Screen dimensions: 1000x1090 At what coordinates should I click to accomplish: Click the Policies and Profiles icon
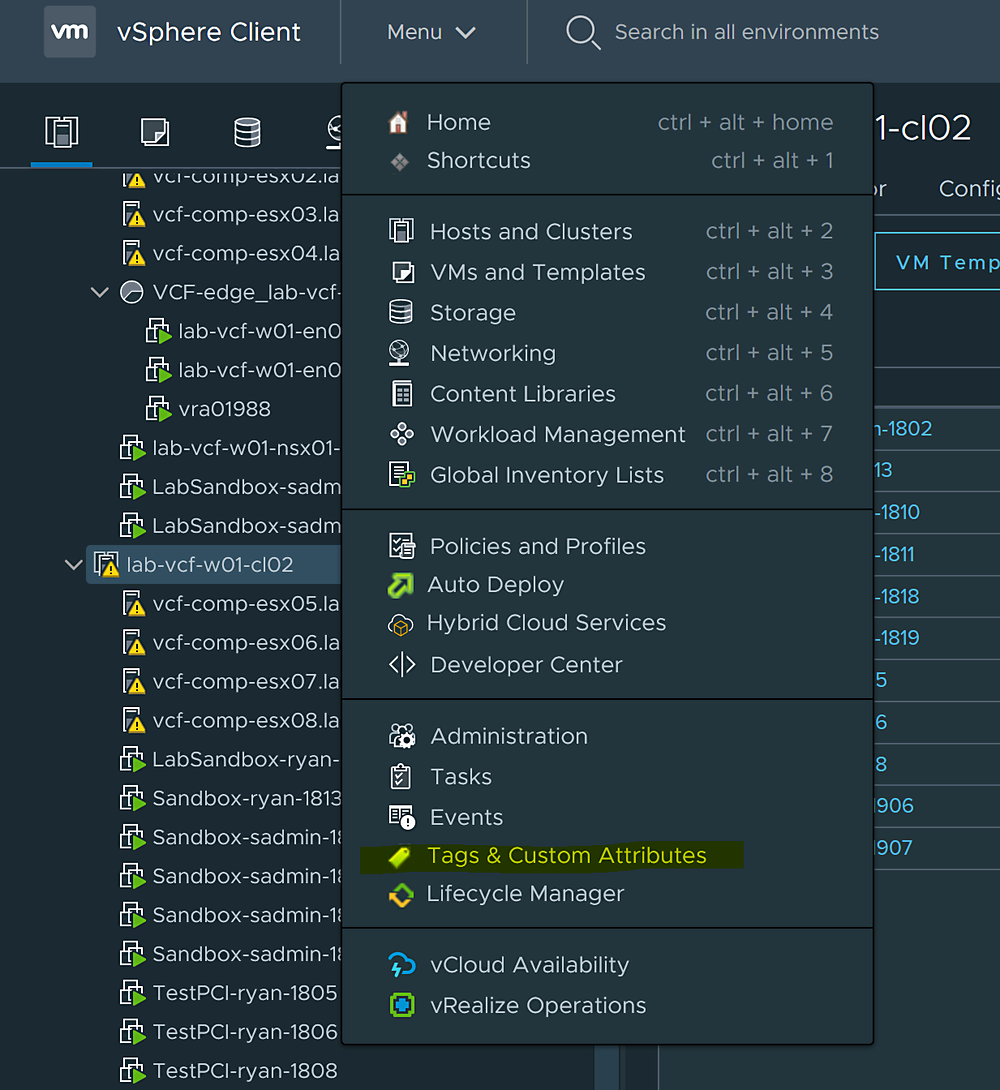(402, 546)
